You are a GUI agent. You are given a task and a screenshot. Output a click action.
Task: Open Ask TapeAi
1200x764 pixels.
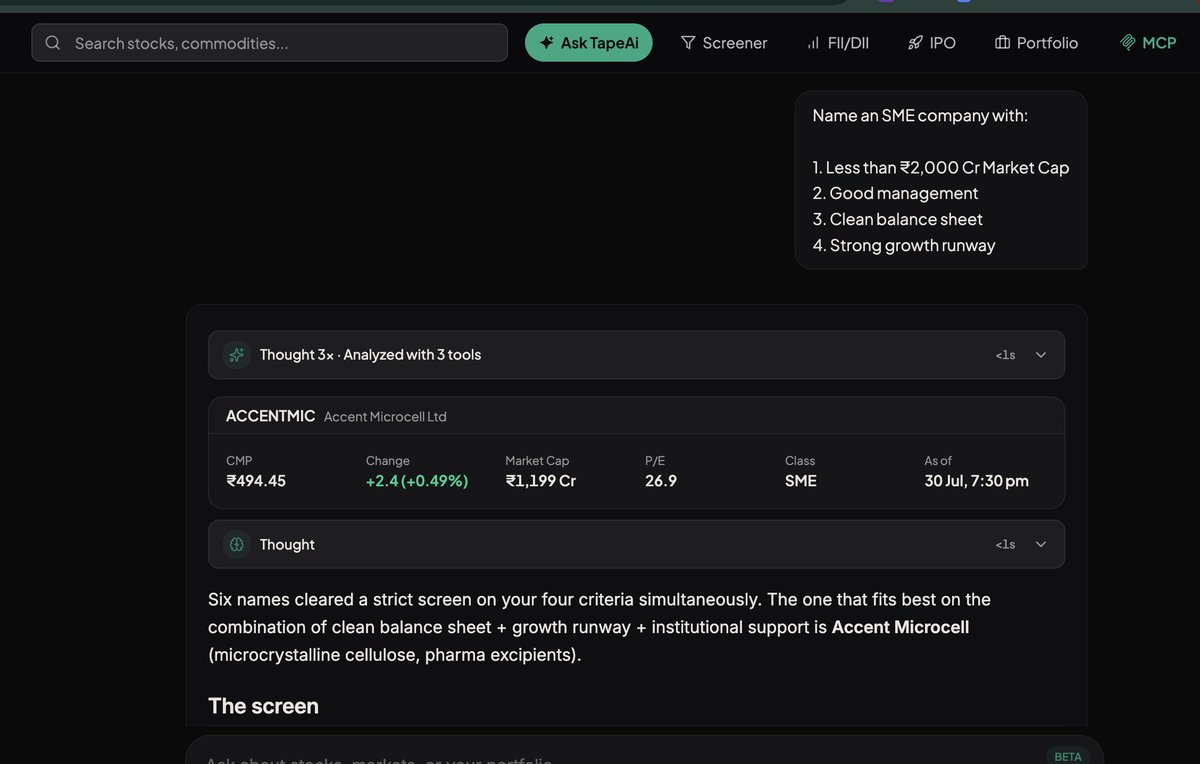(589, 43)
